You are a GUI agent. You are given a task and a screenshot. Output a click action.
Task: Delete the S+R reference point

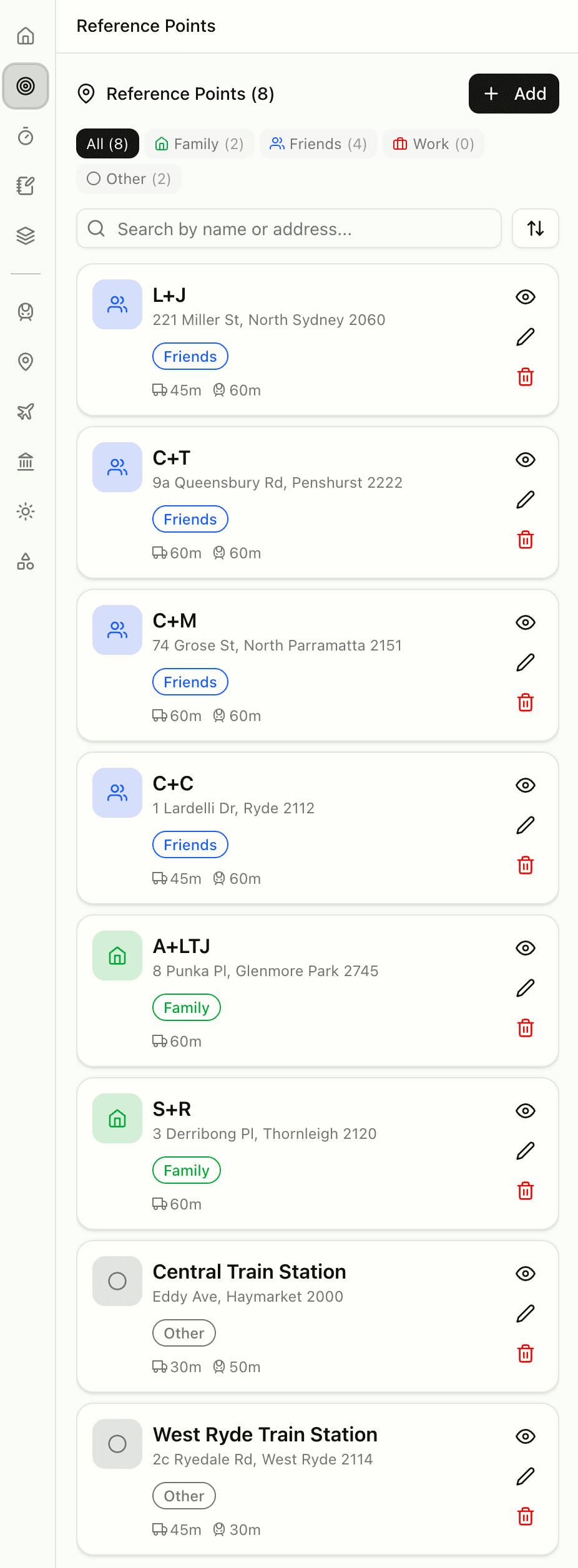pyautogui.click(x=526, y=1191)
